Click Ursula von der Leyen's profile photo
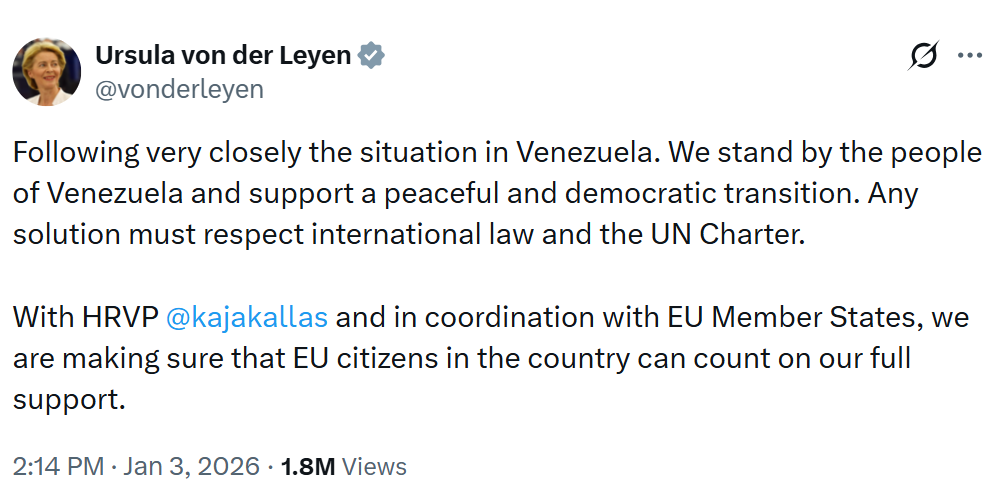The width and height of the screenshot is (995, 491). 46,72
